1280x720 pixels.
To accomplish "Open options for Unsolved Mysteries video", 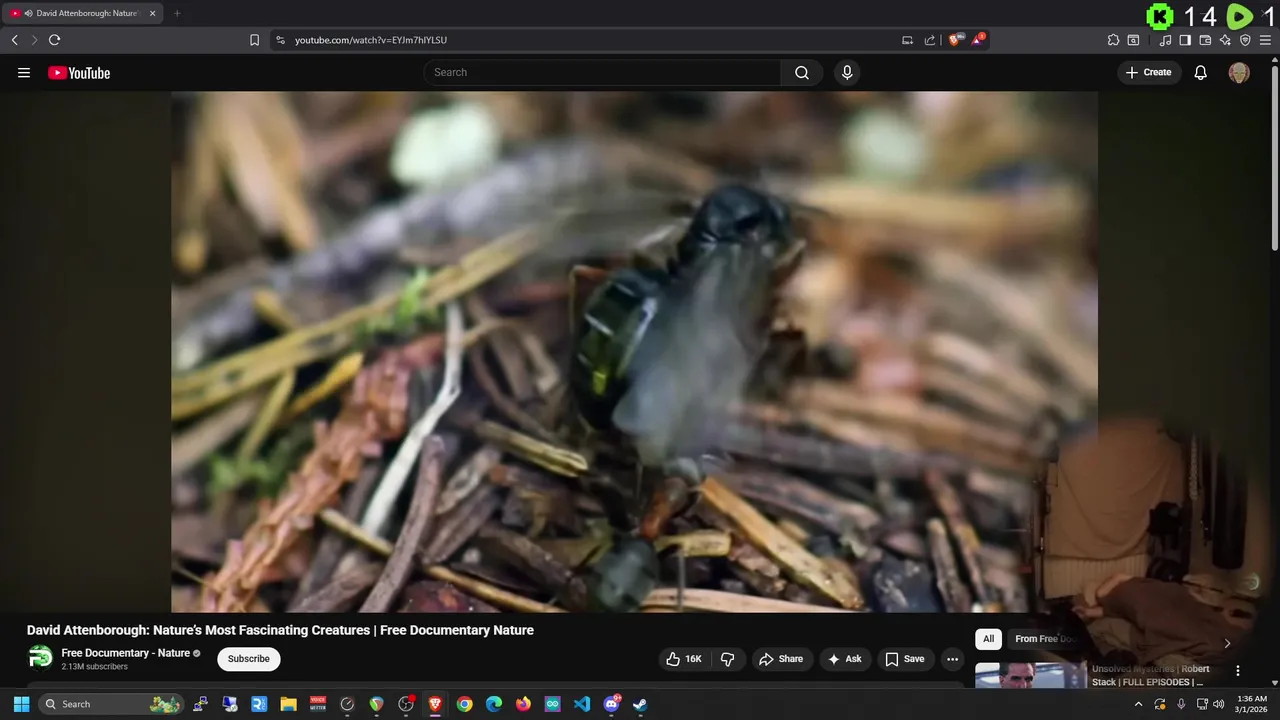I will tap(1237, 671).
